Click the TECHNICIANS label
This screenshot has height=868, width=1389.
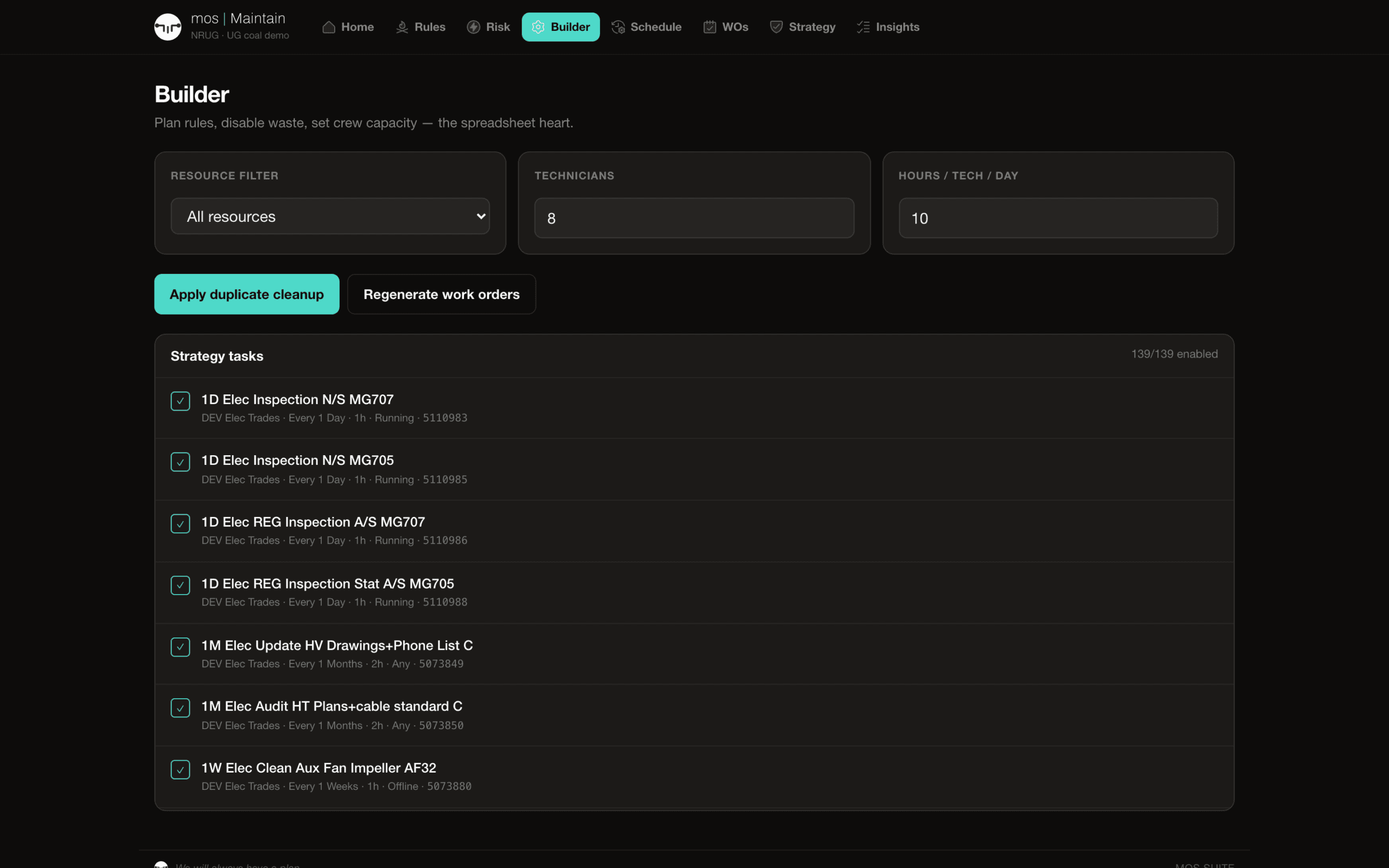point(574,176)
